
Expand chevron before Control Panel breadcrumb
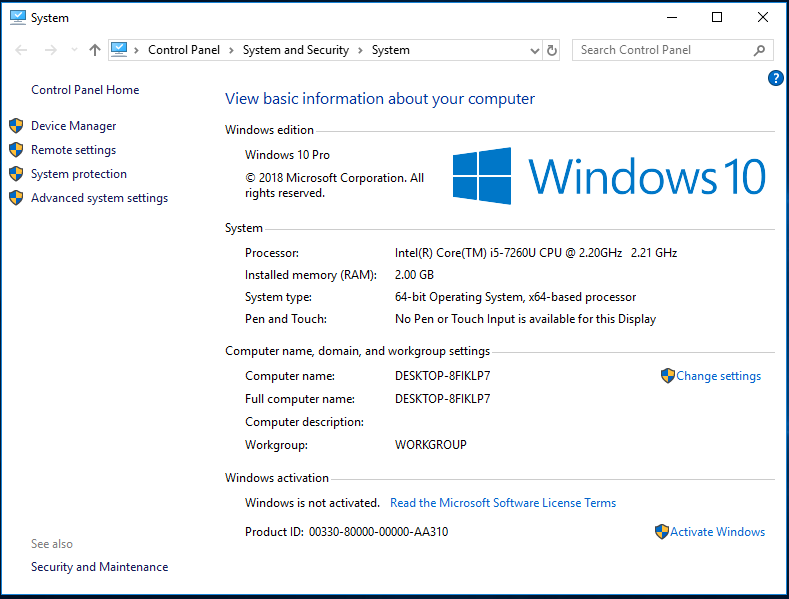[x=136, y=50]
